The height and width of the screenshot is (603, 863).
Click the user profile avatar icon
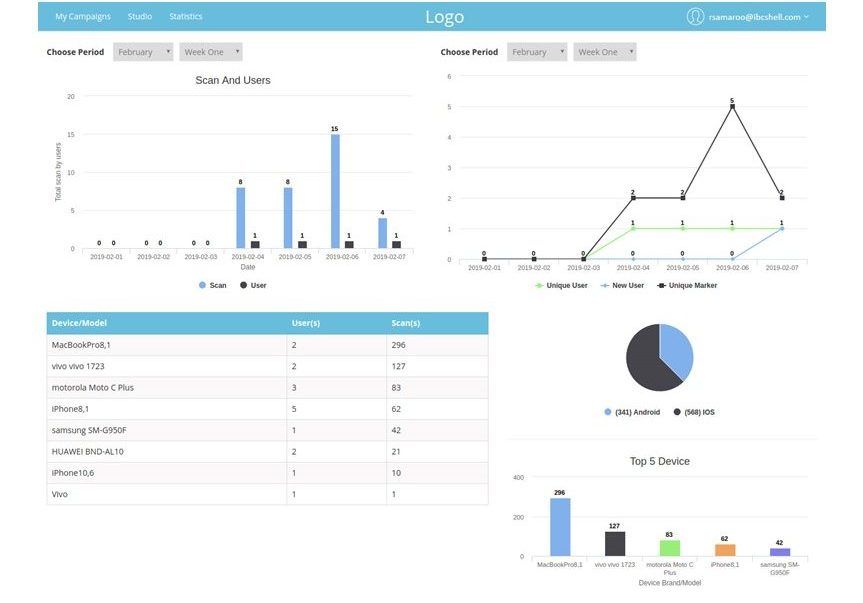(x=695, y=16)
